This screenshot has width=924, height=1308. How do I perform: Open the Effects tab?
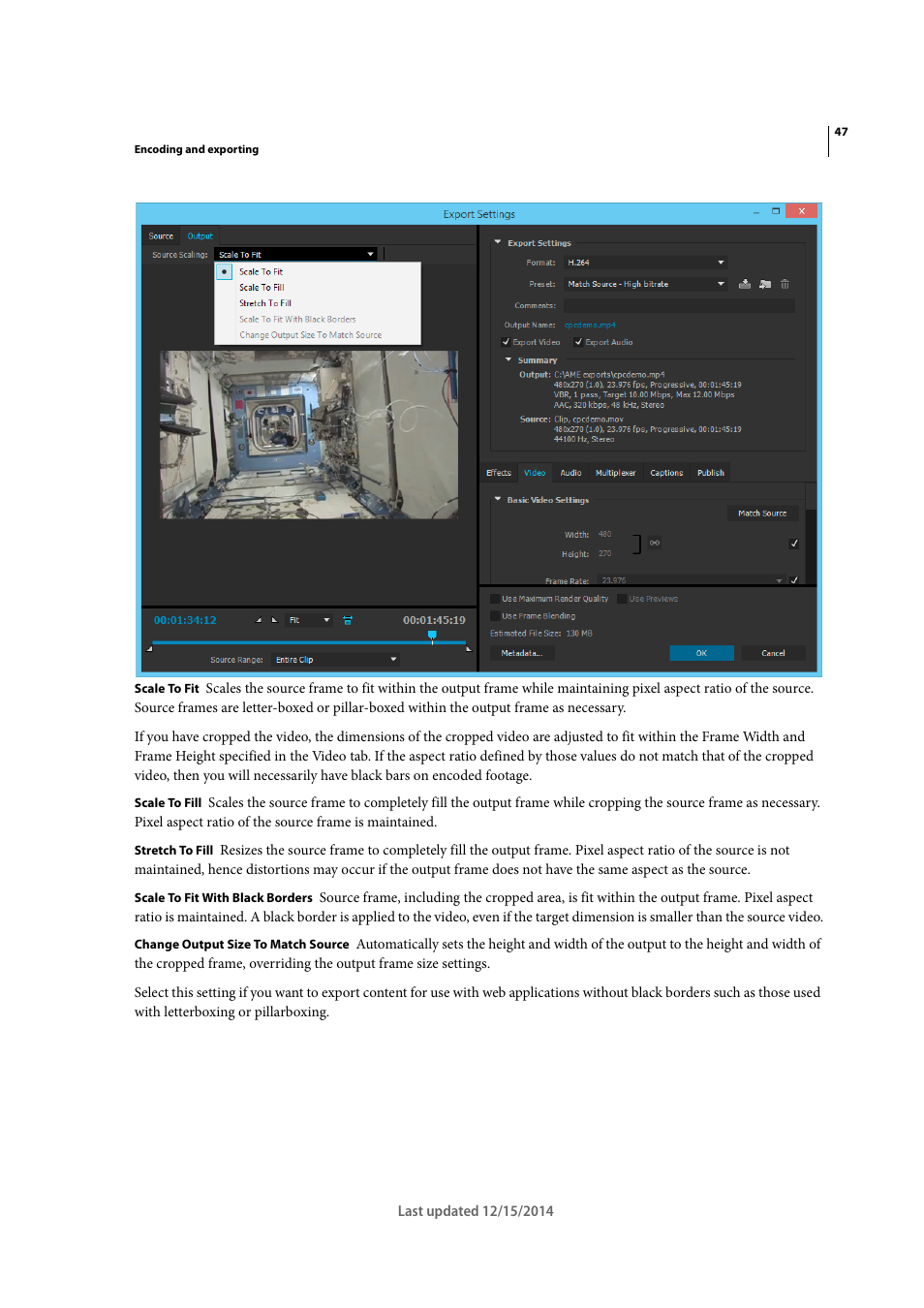point(499,473)
